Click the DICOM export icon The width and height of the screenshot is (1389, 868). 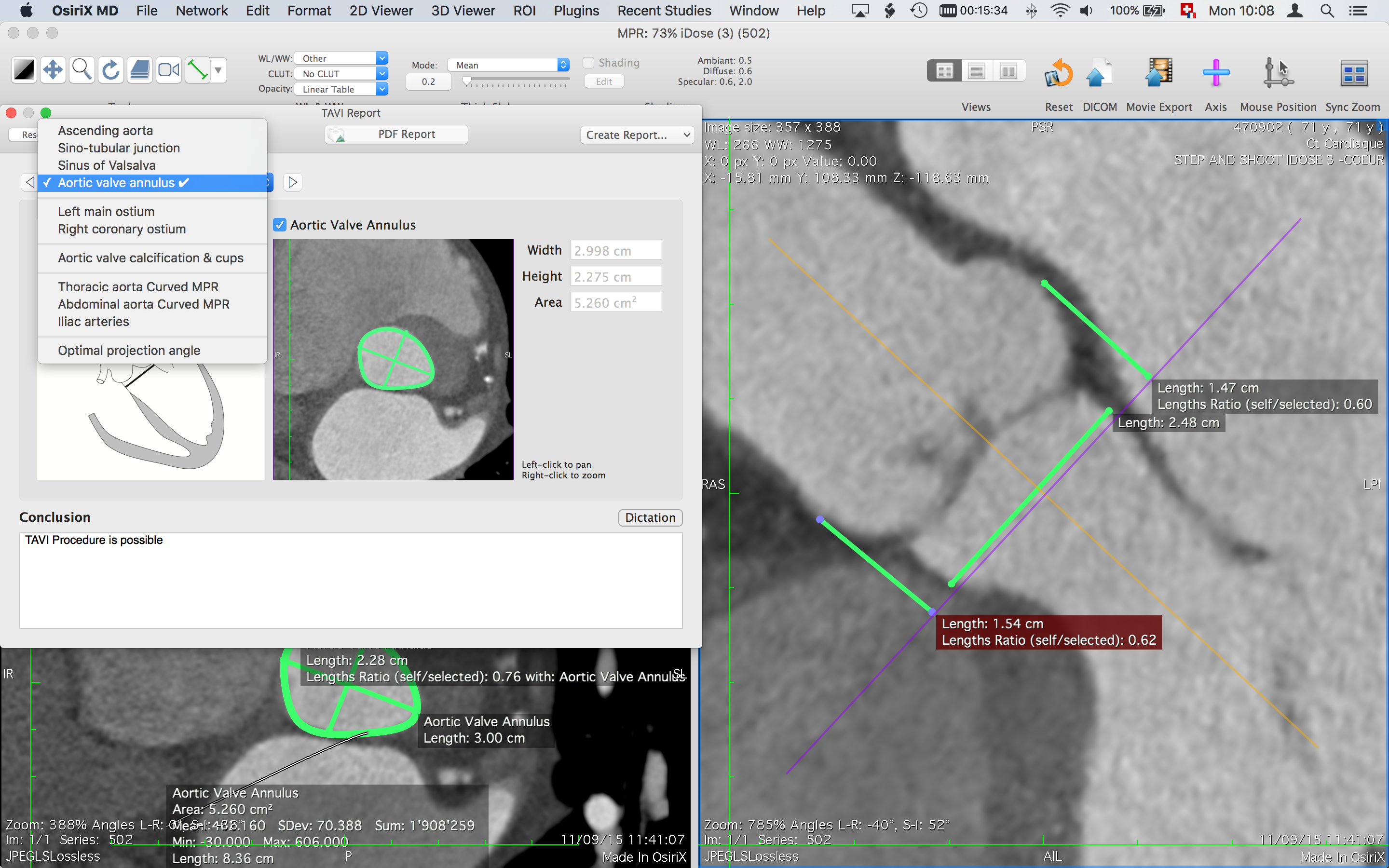(1099, 73)
